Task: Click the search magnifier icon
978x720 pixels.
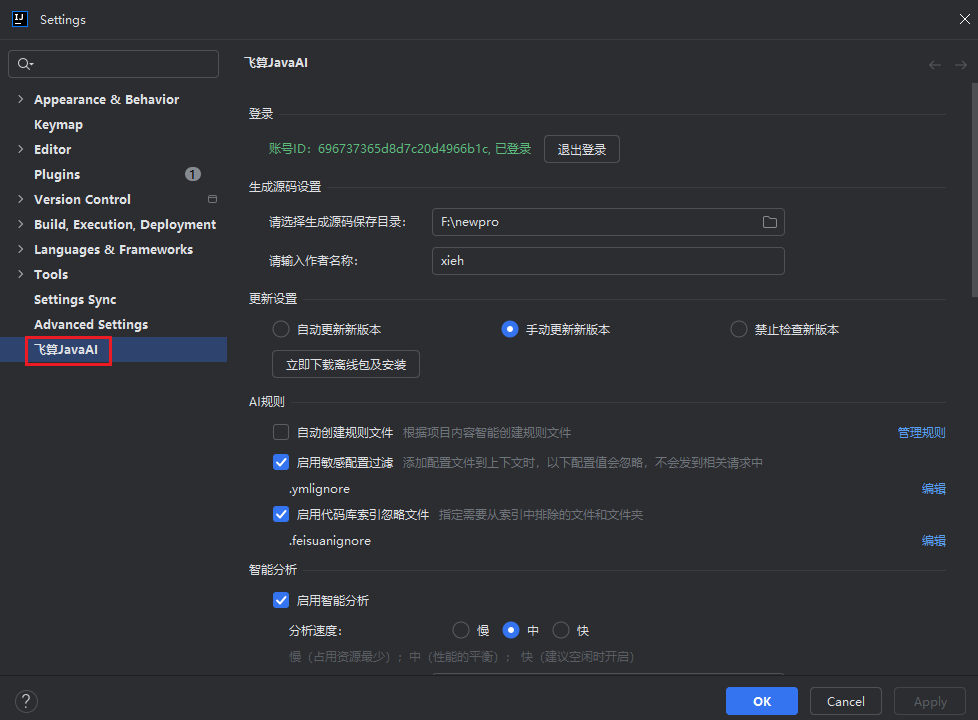Action: click(x=25, y=64)
